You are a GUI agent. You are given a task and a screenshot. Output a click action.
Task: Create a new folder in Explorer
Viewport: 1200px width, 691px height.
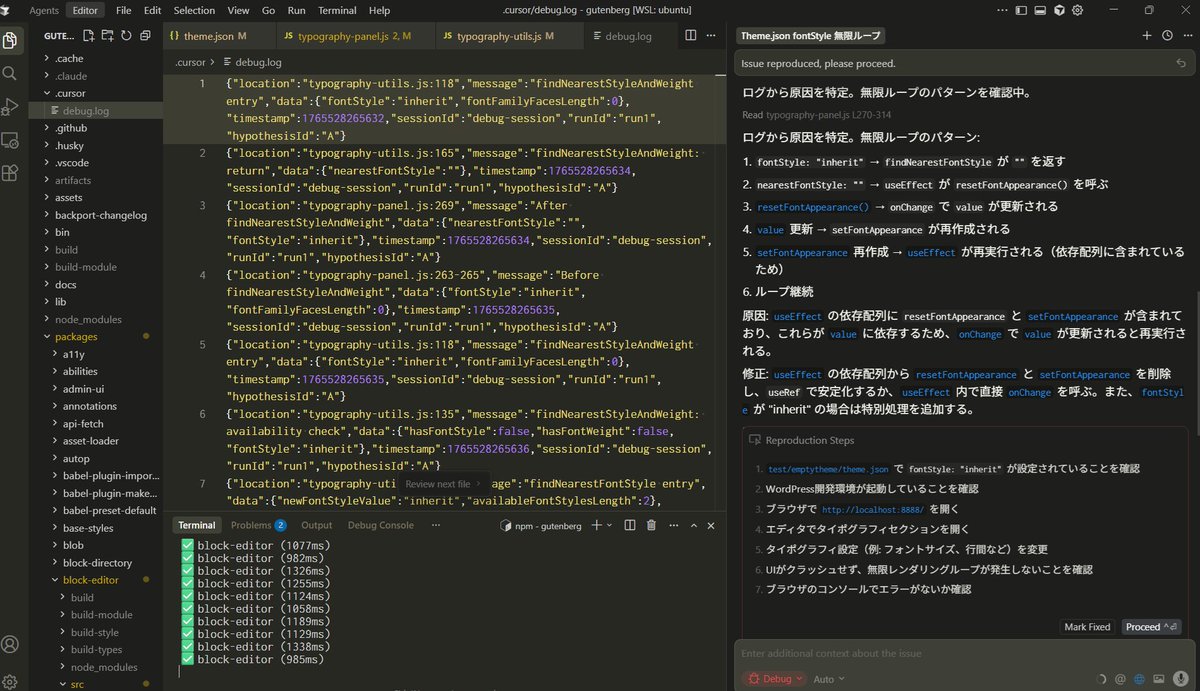coord(108,36)
